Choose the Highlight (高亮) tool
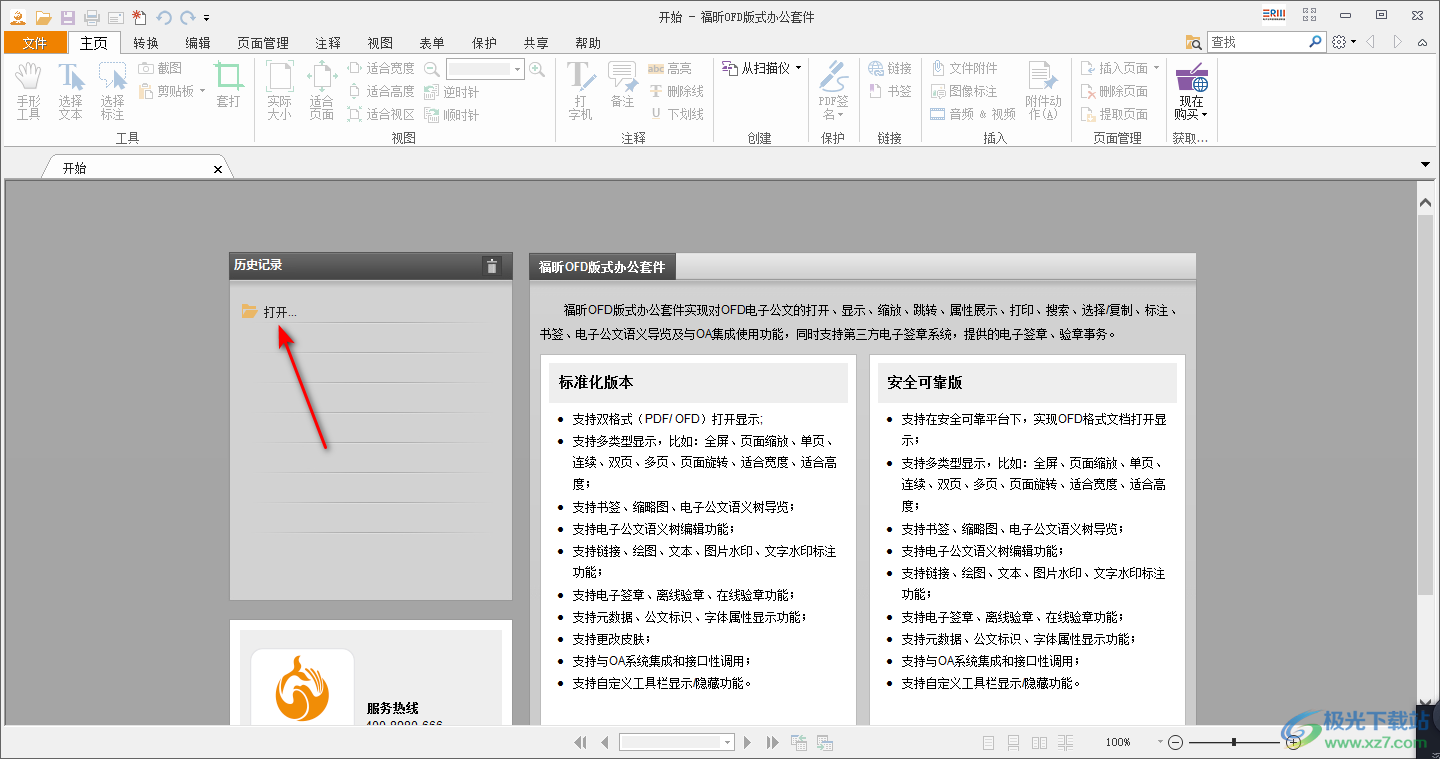 tap(669, 68)
